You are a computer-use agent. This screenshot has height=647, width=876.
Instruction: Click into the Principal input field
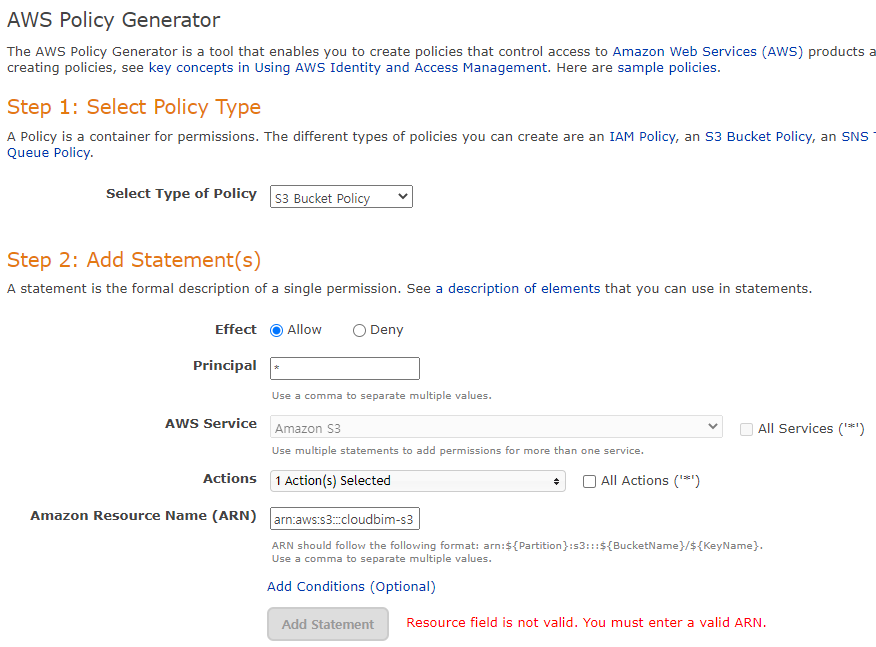click(x=345, y=369)
